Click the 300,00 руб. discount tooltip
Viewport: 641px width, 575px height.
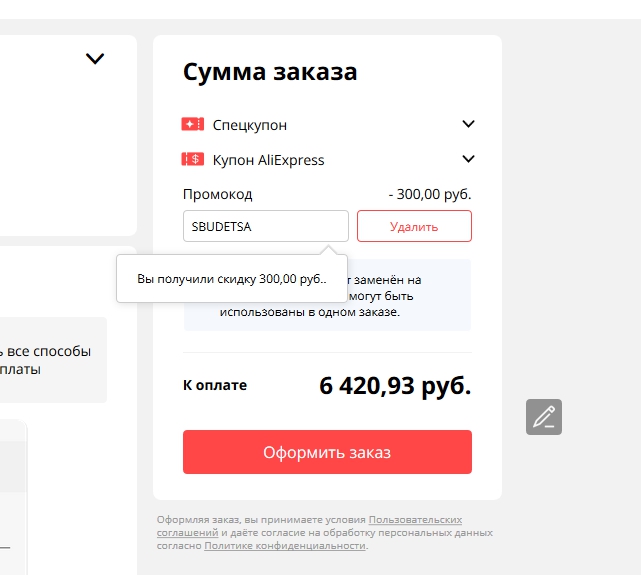pos(231,279)
